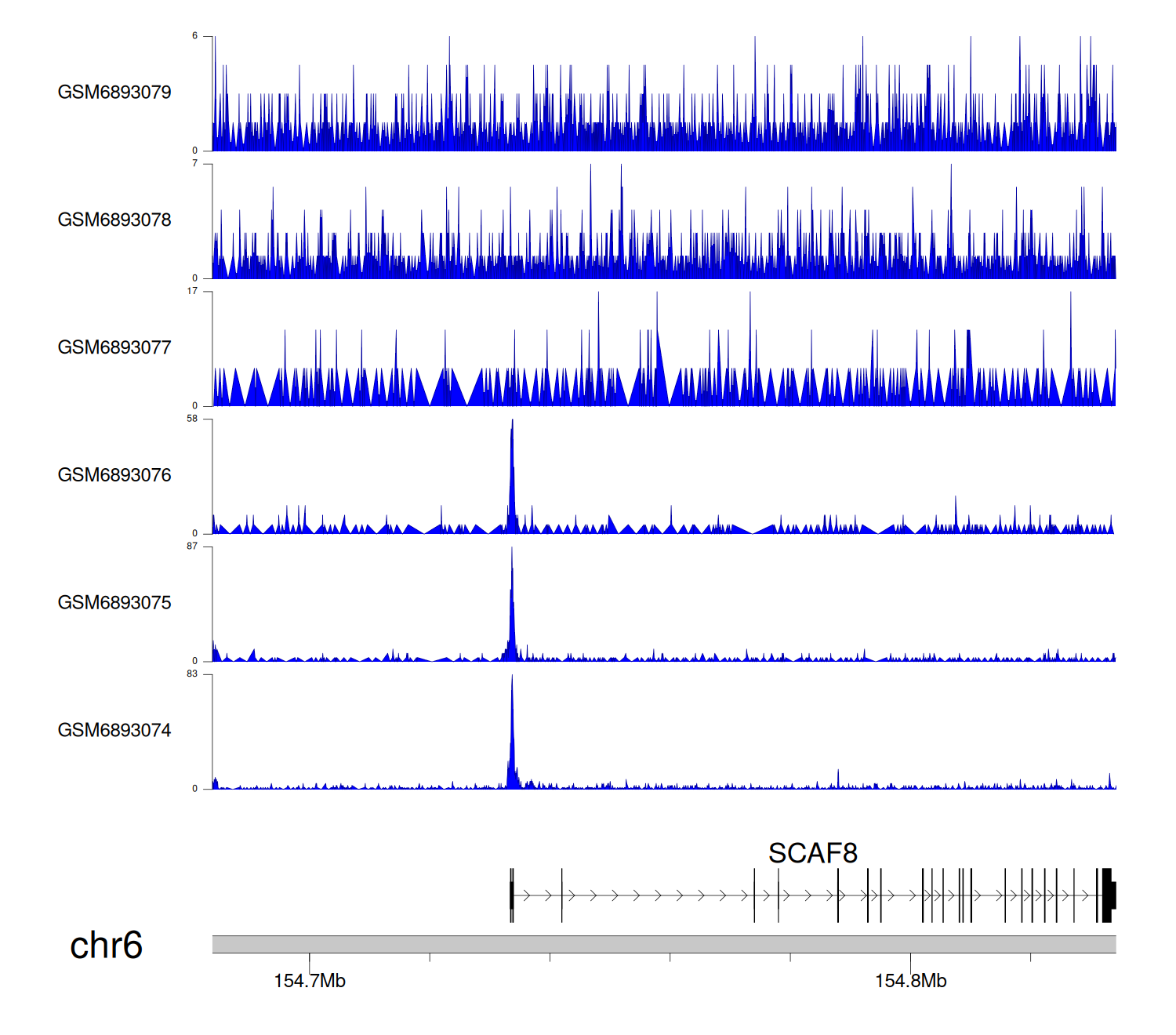Click the GSM6893079 track label
Image resolution: width=1176 pixels, height=1035 pixels.
pos(114,93)
